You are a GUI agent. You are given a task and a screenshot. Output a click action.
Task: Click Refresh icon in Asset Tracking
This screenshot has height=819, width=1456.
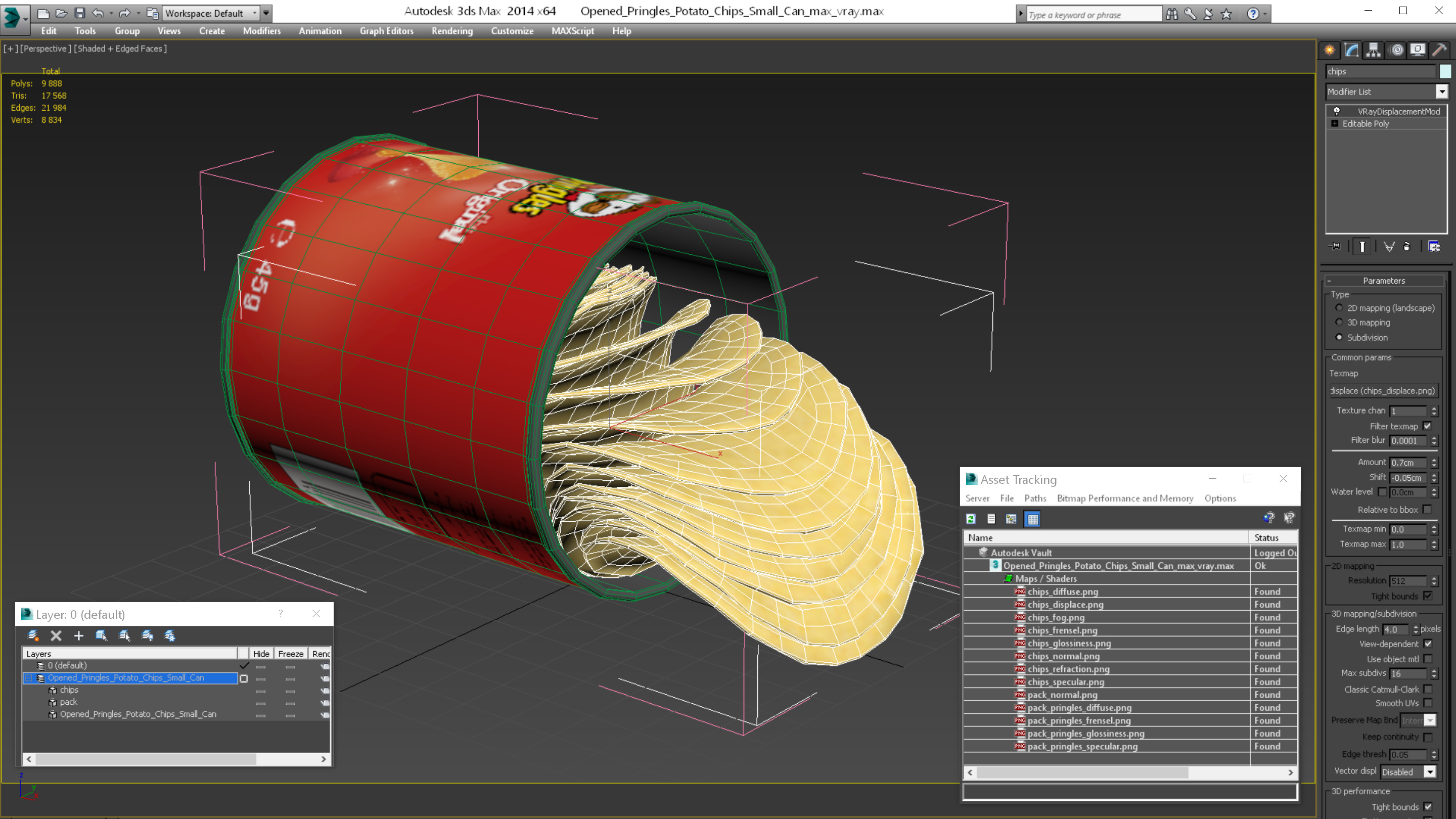(x=971, y=519)
